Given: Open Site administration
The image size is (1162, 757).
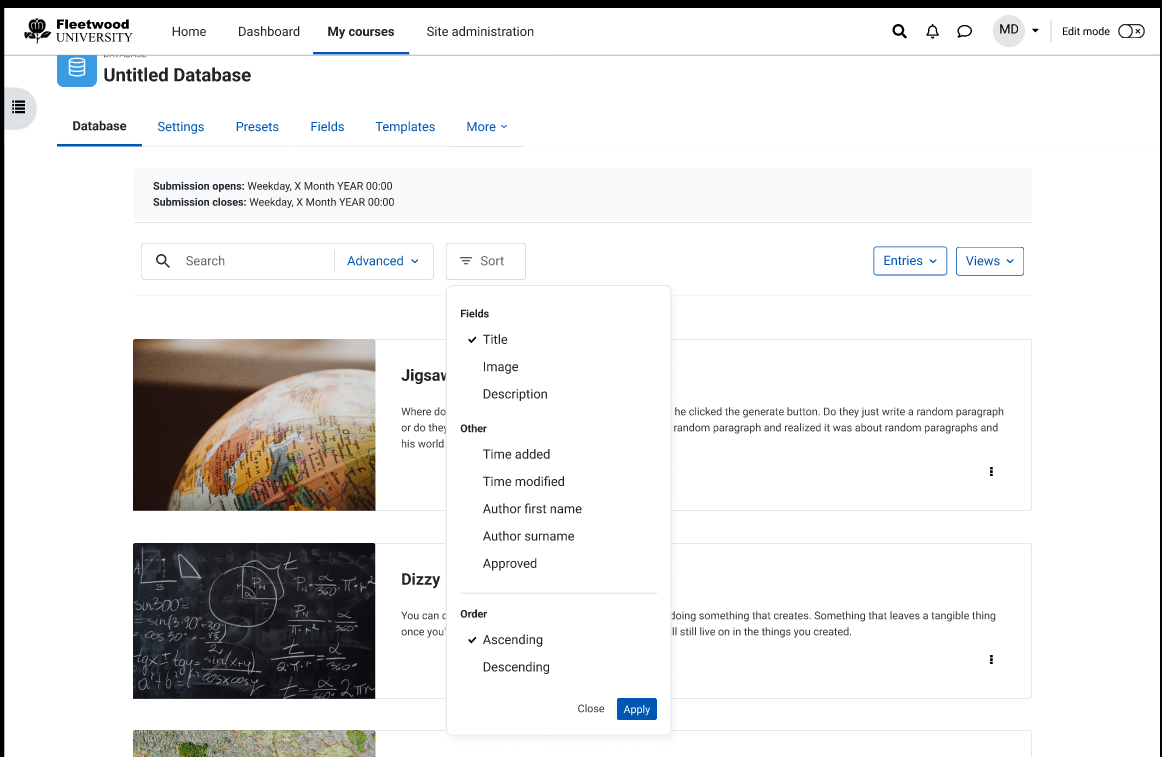Looking at the screenshot, I should coord(480,32).
